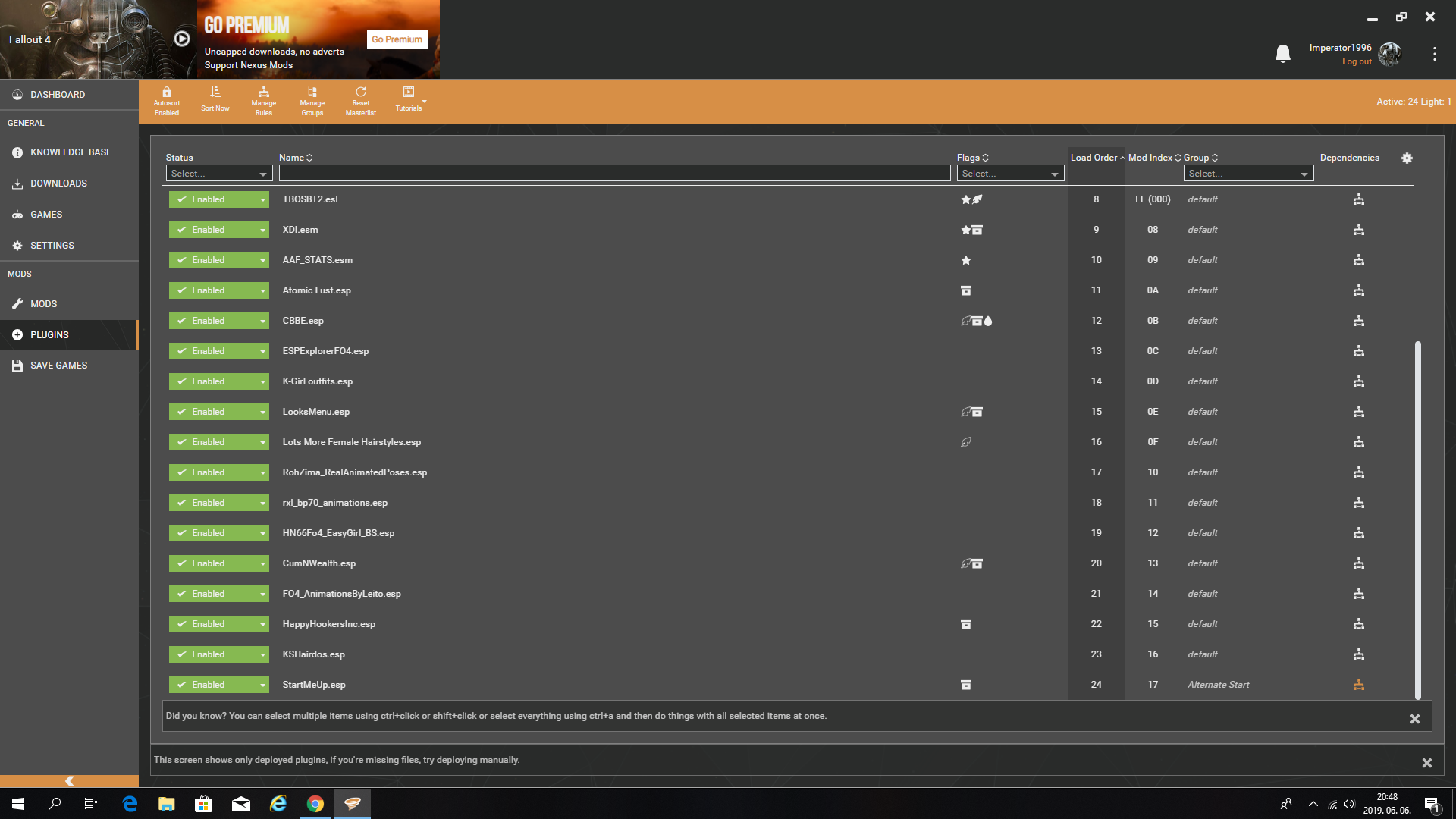Expand status dropdown arrow for HN66Fo4_EasyGirl_BS.esp
Viewport: 1456px width, 819px height.
click(x=262, y=533)
